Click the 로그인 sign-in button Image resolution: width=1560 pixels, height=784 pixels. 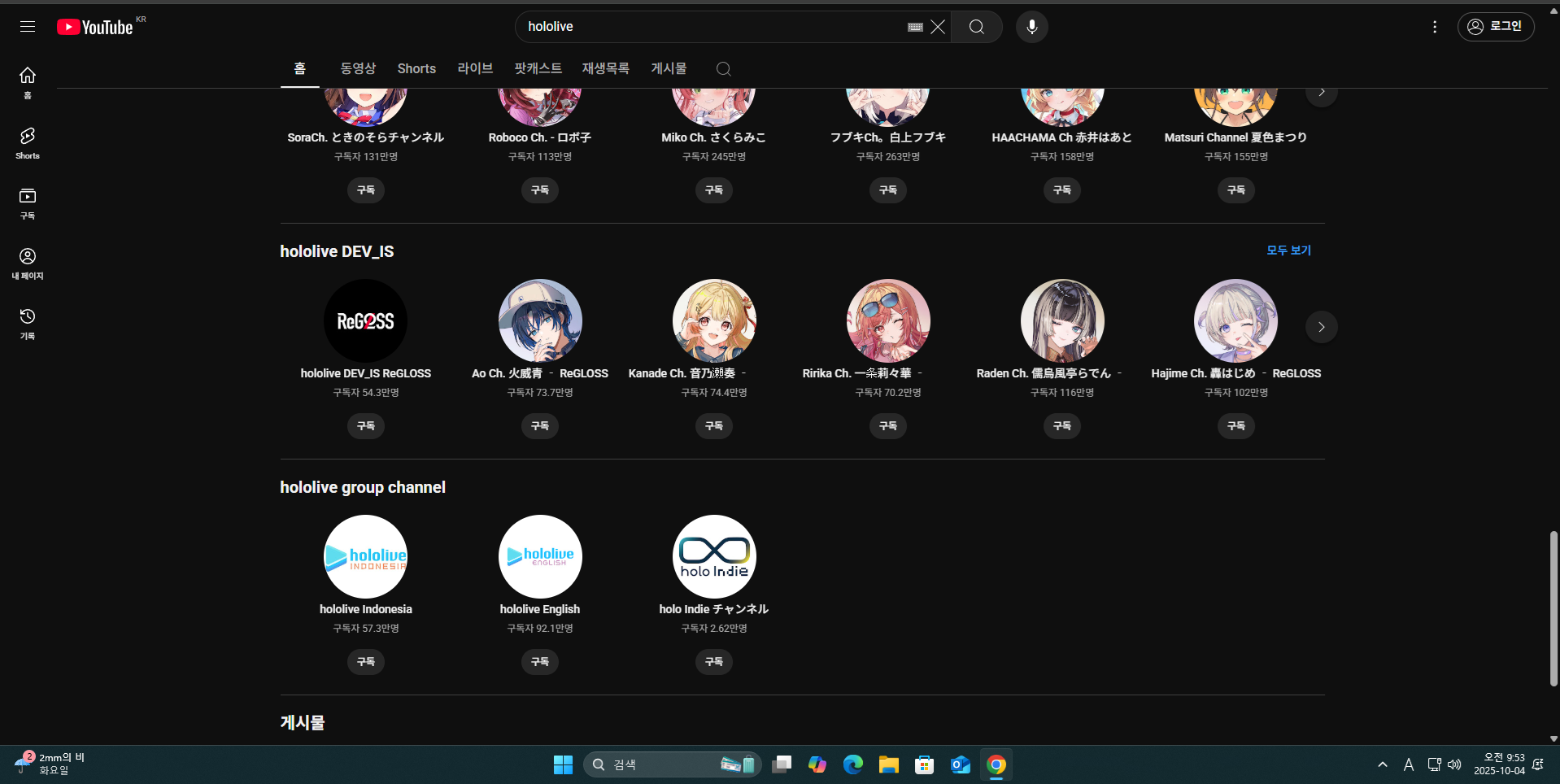[x=1495, y=27]
